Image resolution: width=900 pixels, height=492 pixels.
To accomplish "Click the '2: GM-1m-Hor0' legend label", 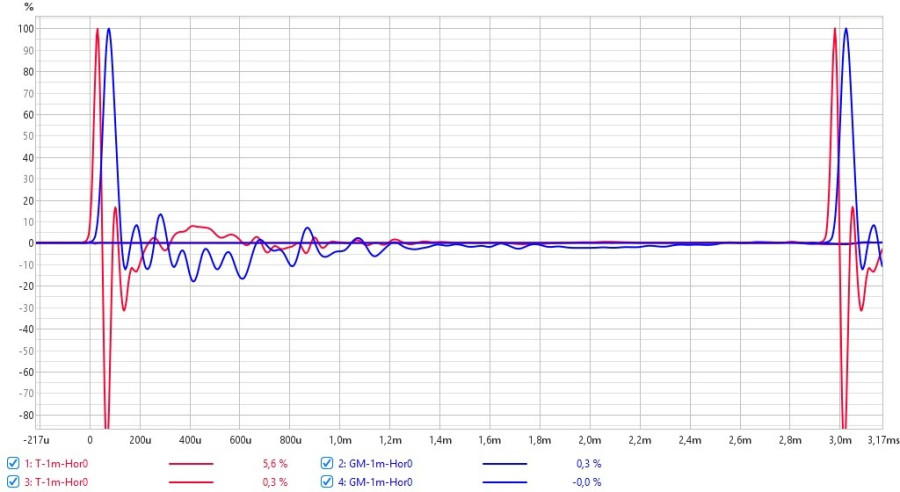I will (x=375, y=464).
